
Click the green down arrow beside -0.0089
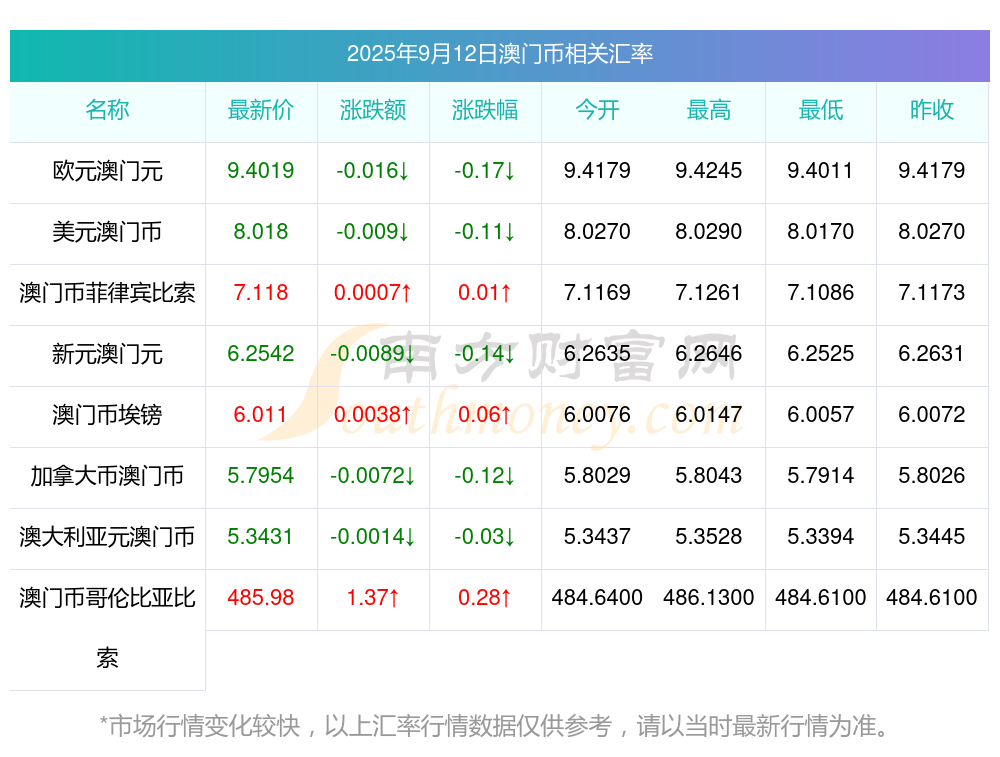[x=409, y=355]
